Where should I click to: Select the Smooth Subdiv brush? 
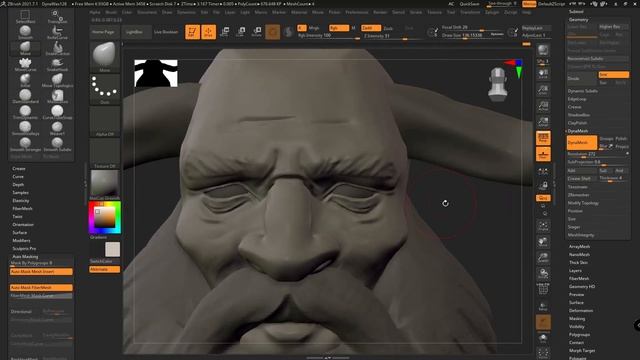pos(57,144)
